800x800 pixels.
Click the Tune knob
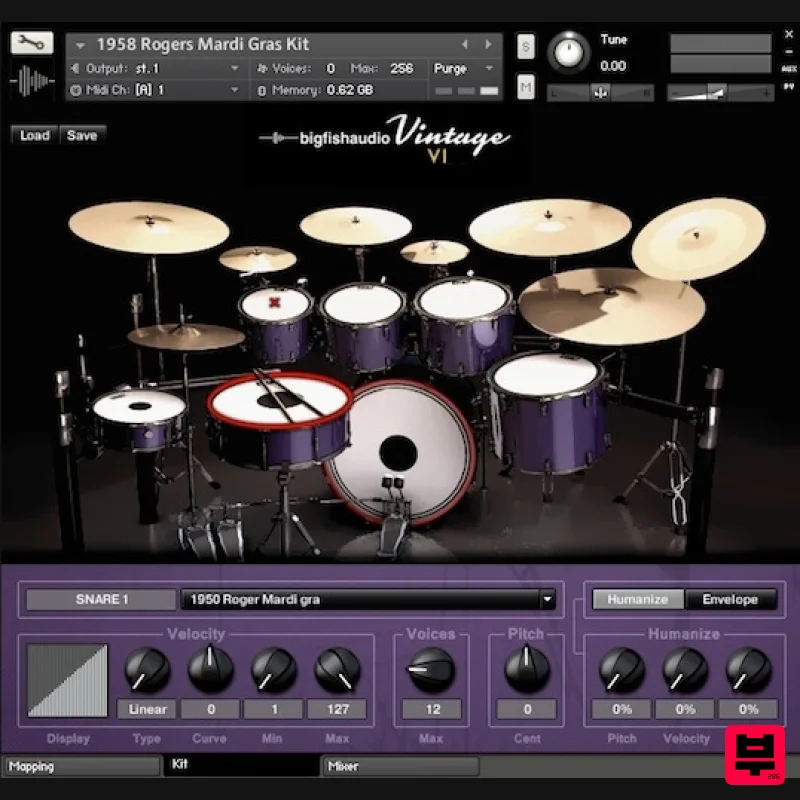pos(570,55)
